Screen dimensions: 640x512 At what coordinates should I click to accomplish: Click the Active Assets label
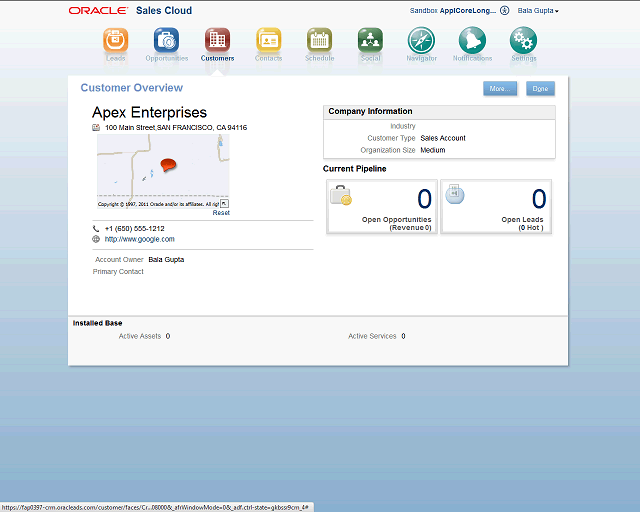[140, 336]
